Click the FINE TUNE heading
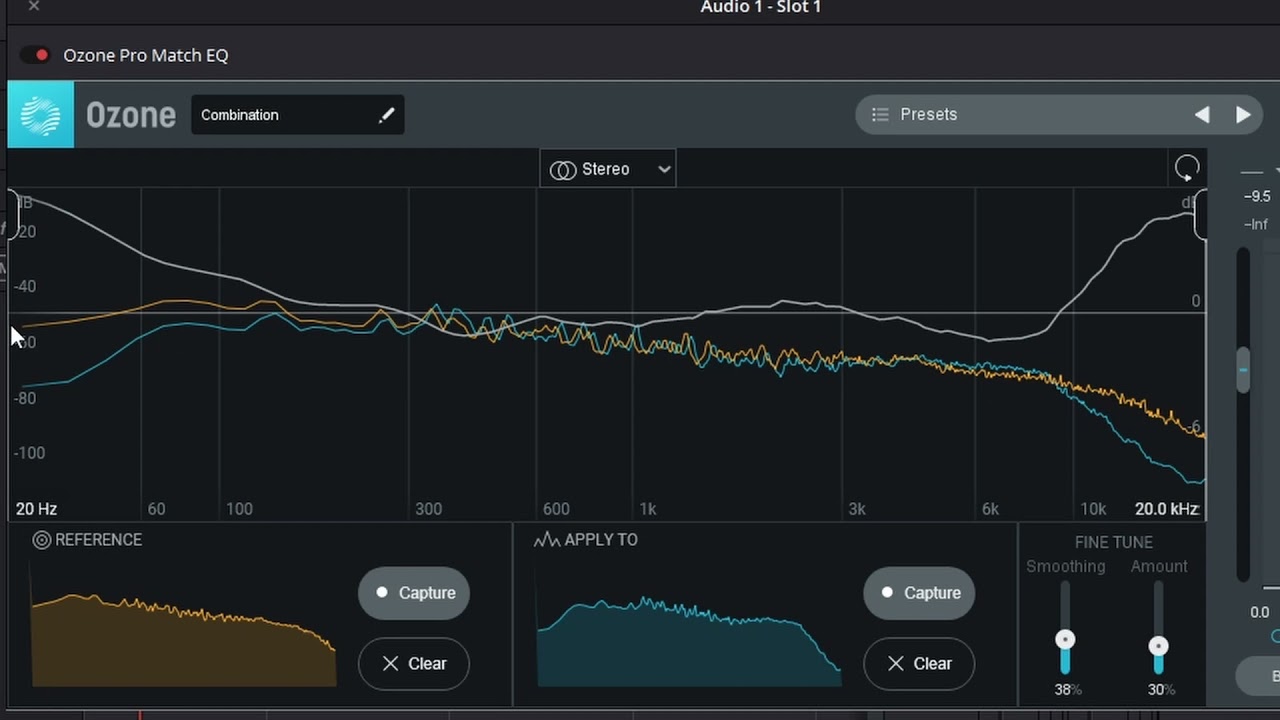Screen dimensions: 1280x720 pyautogui.click(x=1114, y=542)
